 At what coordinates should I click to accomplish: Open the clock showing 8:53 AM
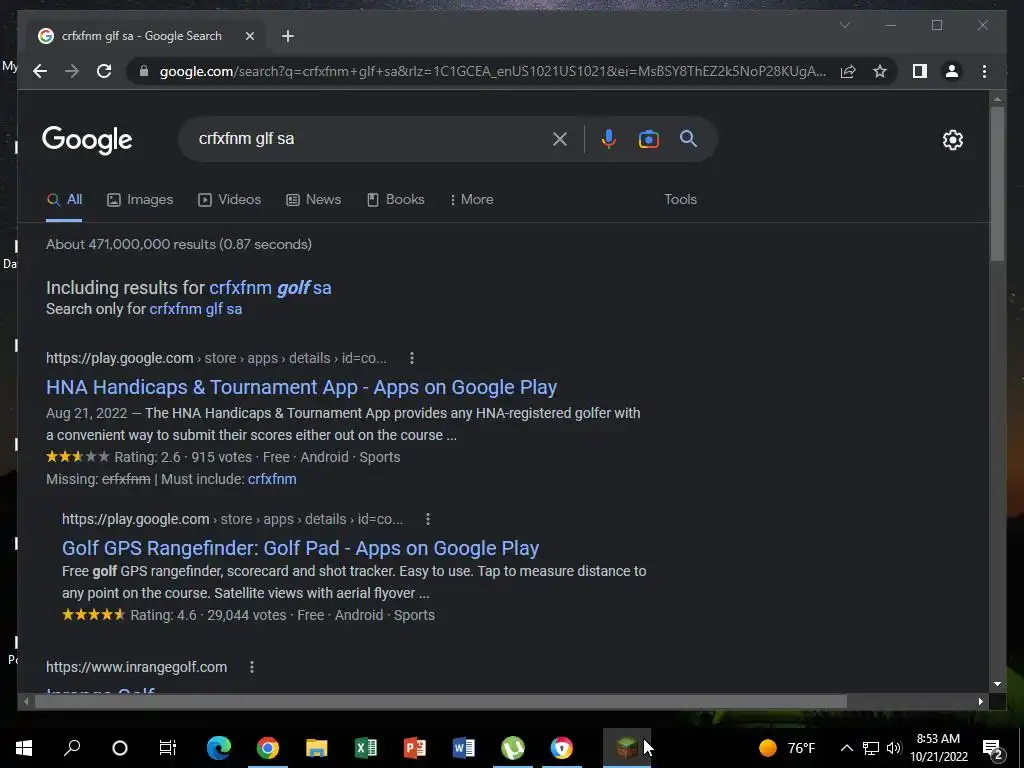[x=938, y=748]
